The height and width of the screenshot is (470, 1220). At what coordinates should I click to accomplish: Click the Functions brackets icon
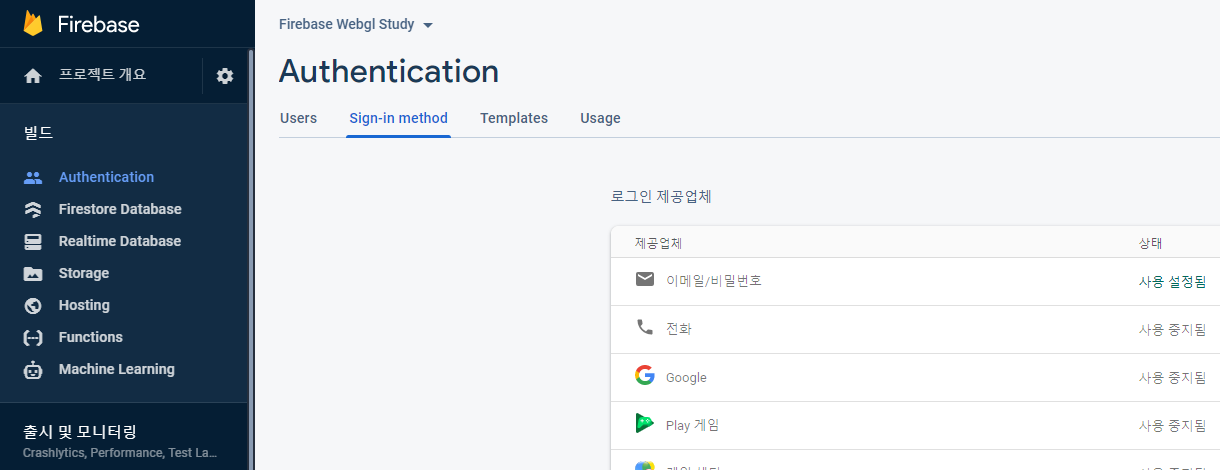tap(33, 337)
